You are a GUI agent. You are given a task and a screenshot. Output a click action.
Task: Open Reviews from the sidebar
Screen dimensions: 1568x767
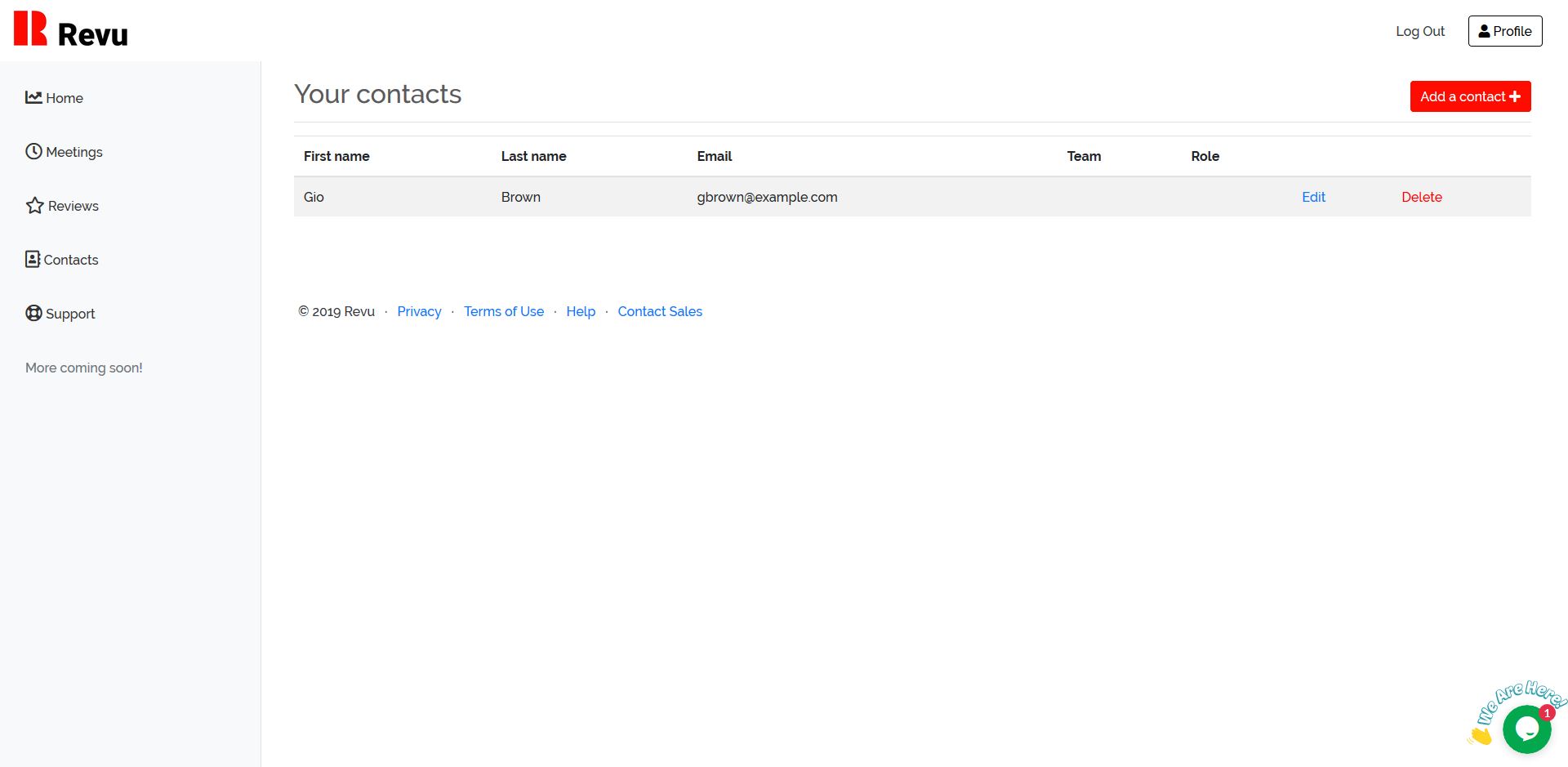click(x=62, y=206)
